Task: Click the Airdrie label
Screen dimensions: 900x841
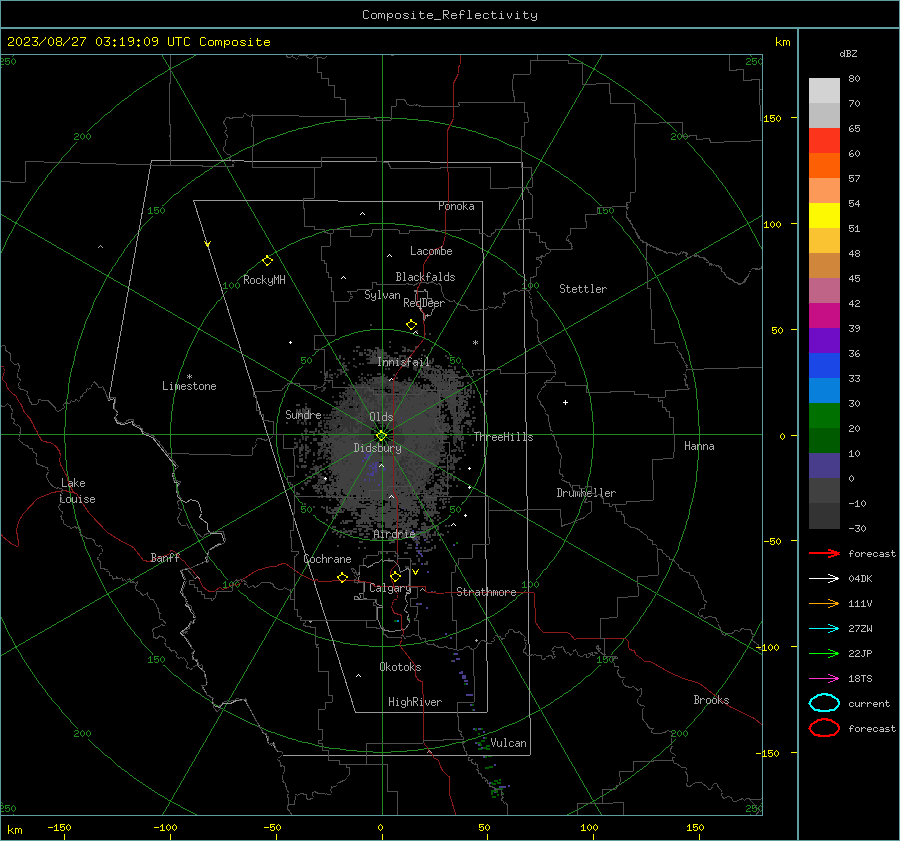Action: point(394,534)
